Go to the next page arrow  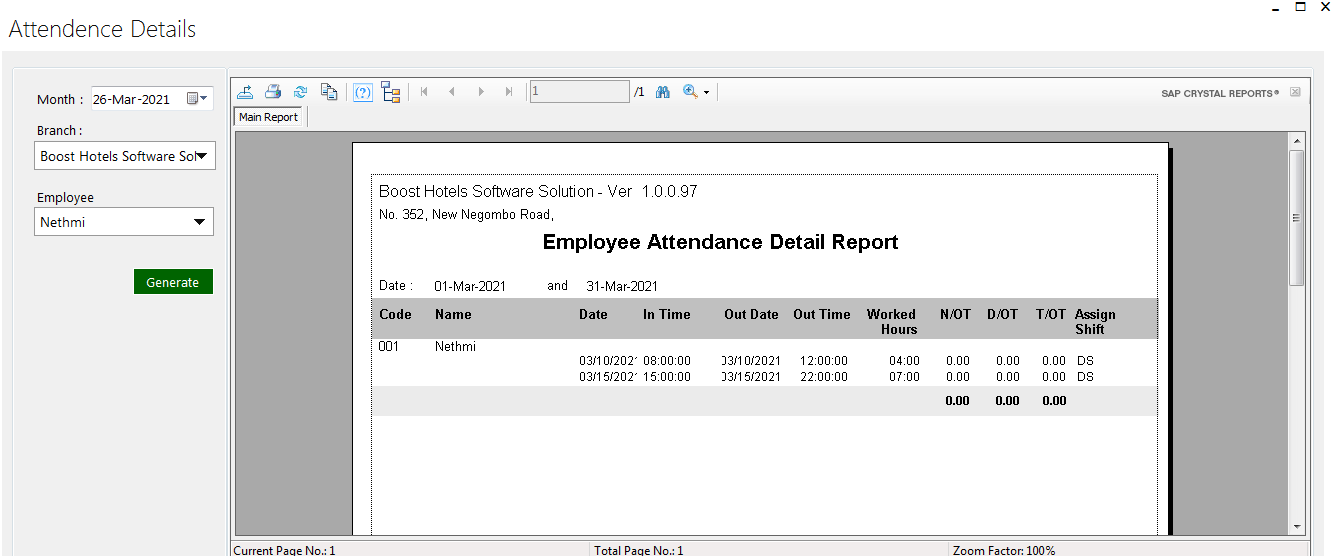(x=481, y=92)
